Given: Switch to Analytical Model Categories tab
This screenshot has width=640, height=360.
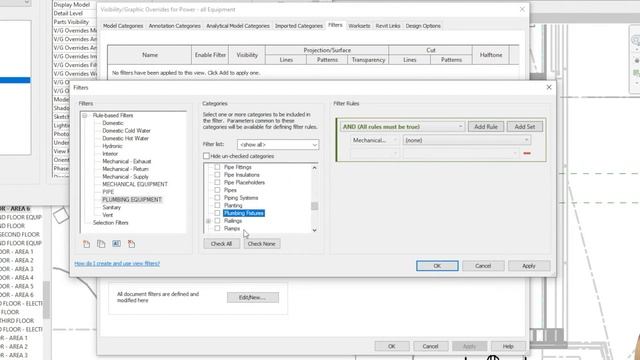Looking at the screenshot, I should click(x=238, y=26).
